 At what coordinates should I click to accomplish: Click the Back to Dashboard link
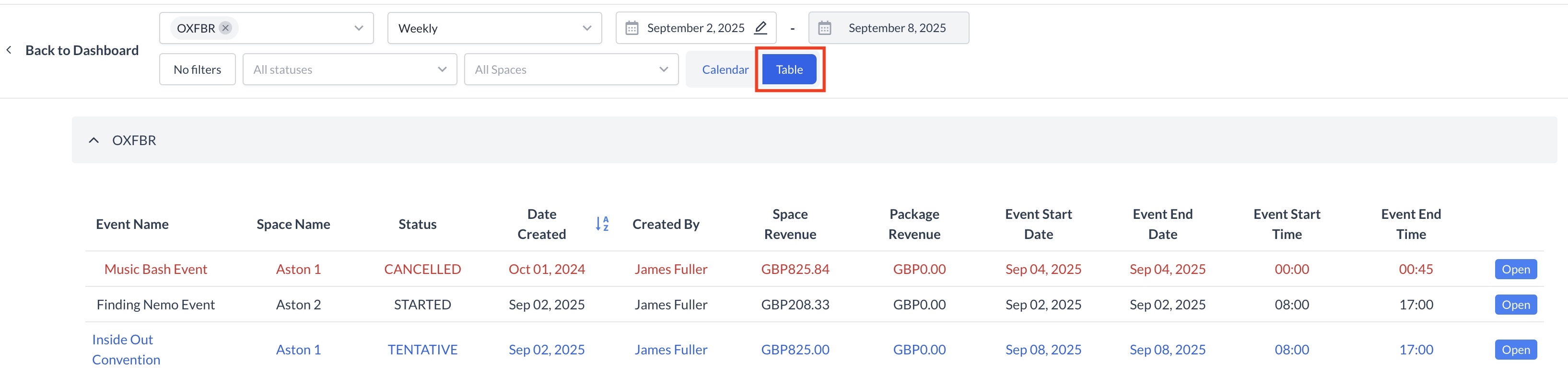point(82,50)
